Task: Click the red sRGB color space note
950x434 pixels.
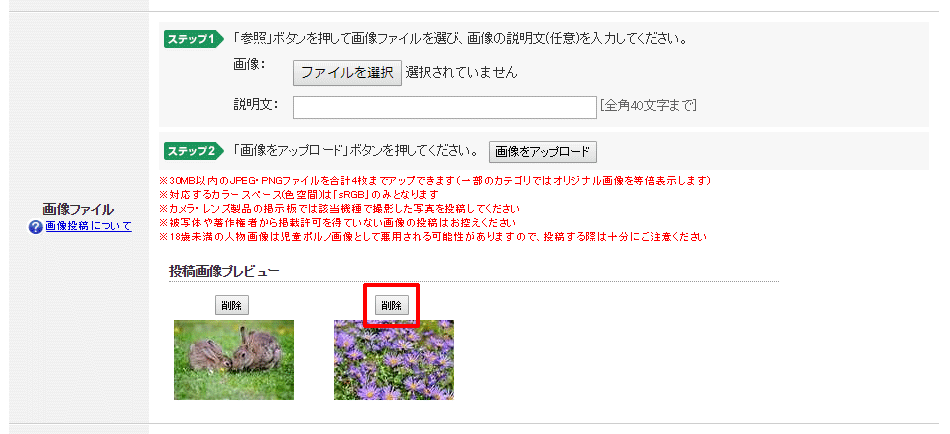Action: tap(298, 195)
